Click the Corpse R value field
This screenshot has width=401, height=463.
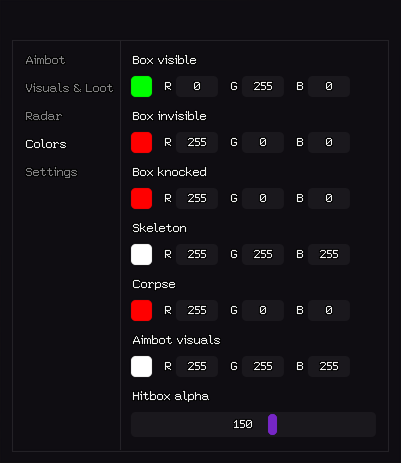197,311
